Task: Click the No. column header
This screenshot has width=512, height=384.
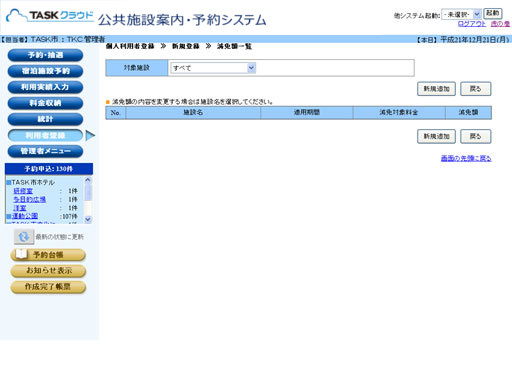Action: pyautogui.click(x=116, y=113)
